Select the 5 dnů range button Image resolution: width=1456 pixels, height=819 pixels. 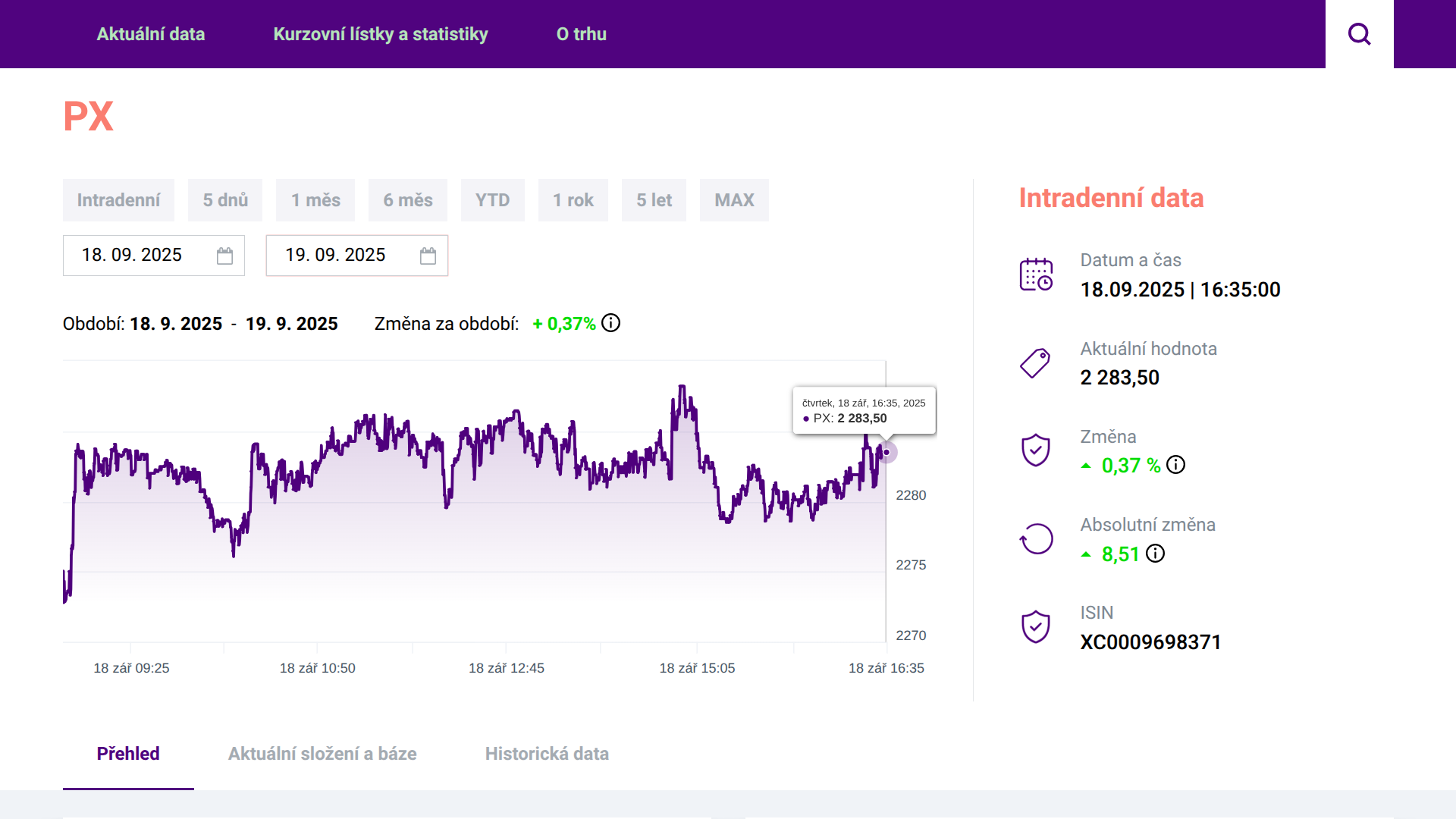coord(225,200)
